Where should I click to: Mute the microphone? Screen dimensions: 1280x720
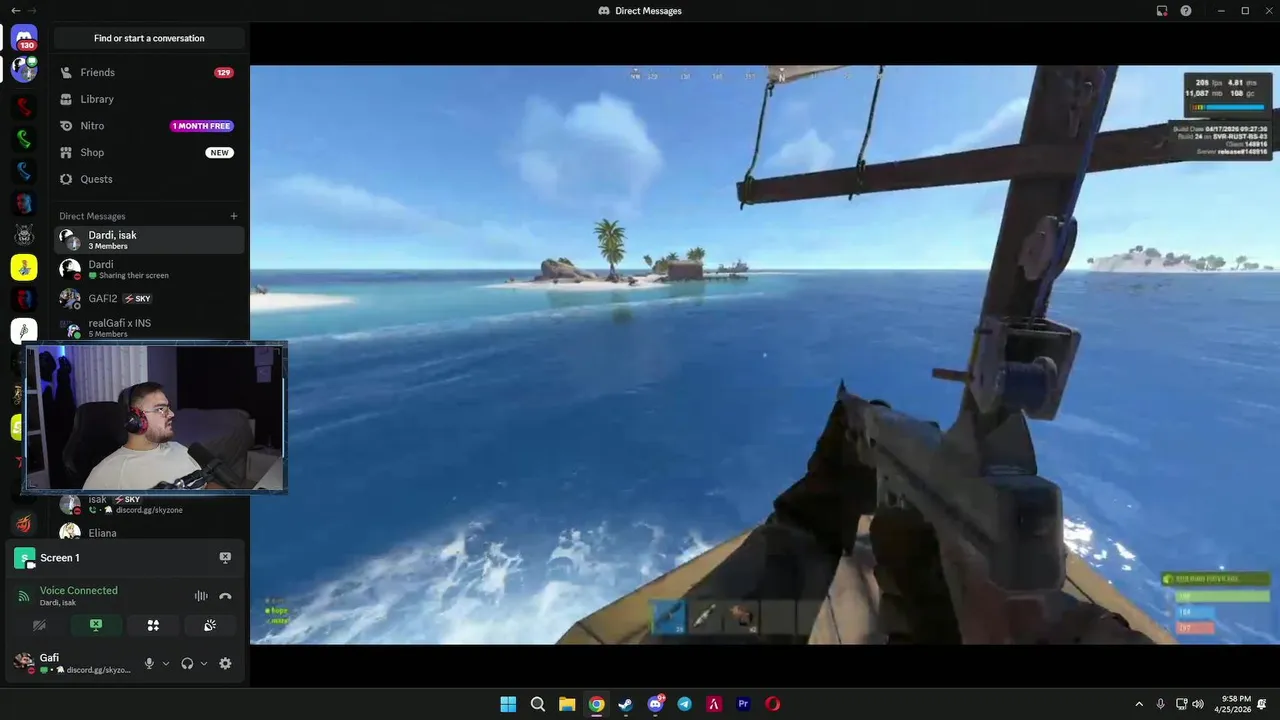(x=149, y=663)
